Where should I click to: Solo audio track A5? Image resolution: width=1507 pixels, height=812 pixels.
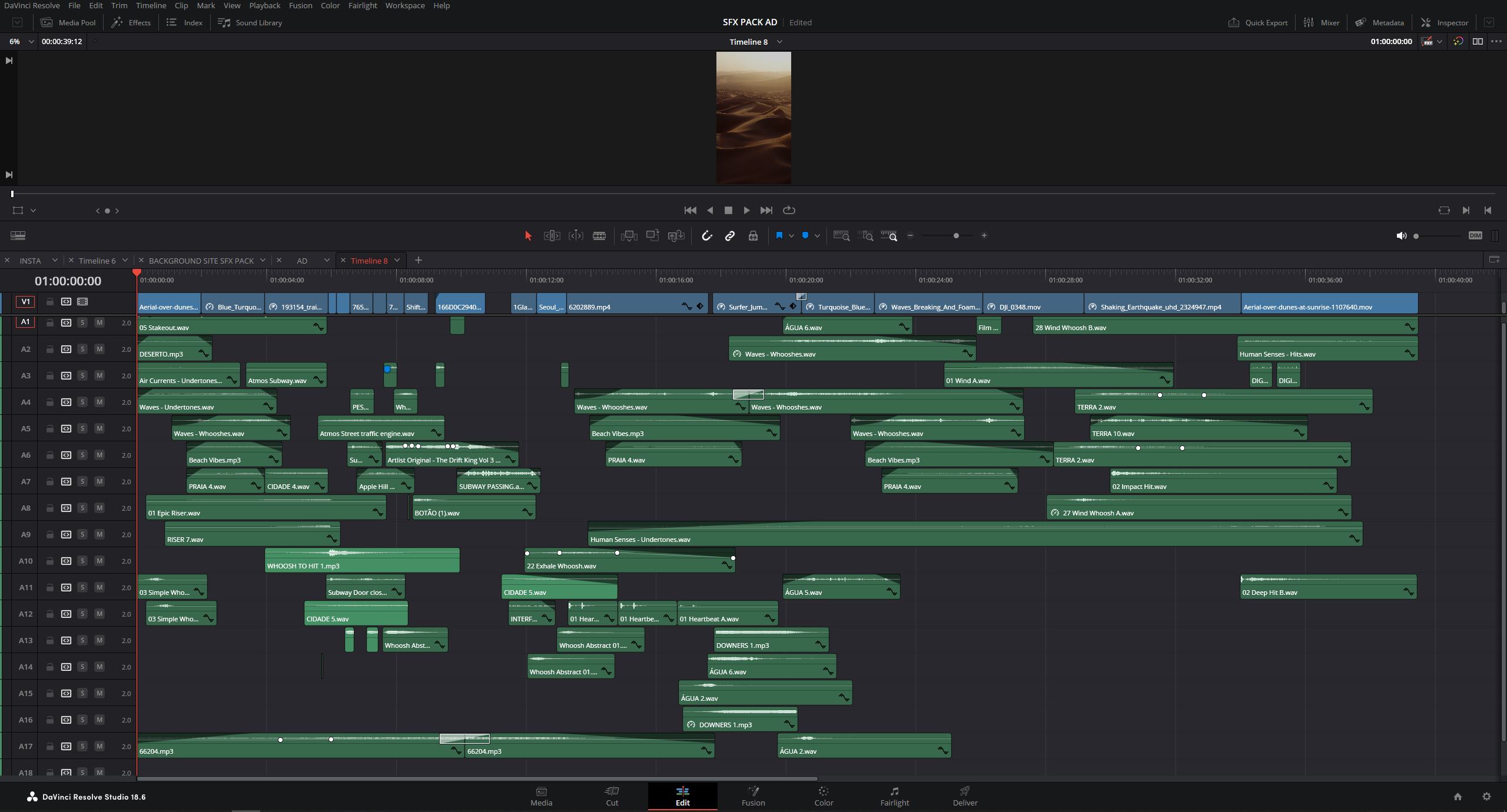[x=82, y=428]
